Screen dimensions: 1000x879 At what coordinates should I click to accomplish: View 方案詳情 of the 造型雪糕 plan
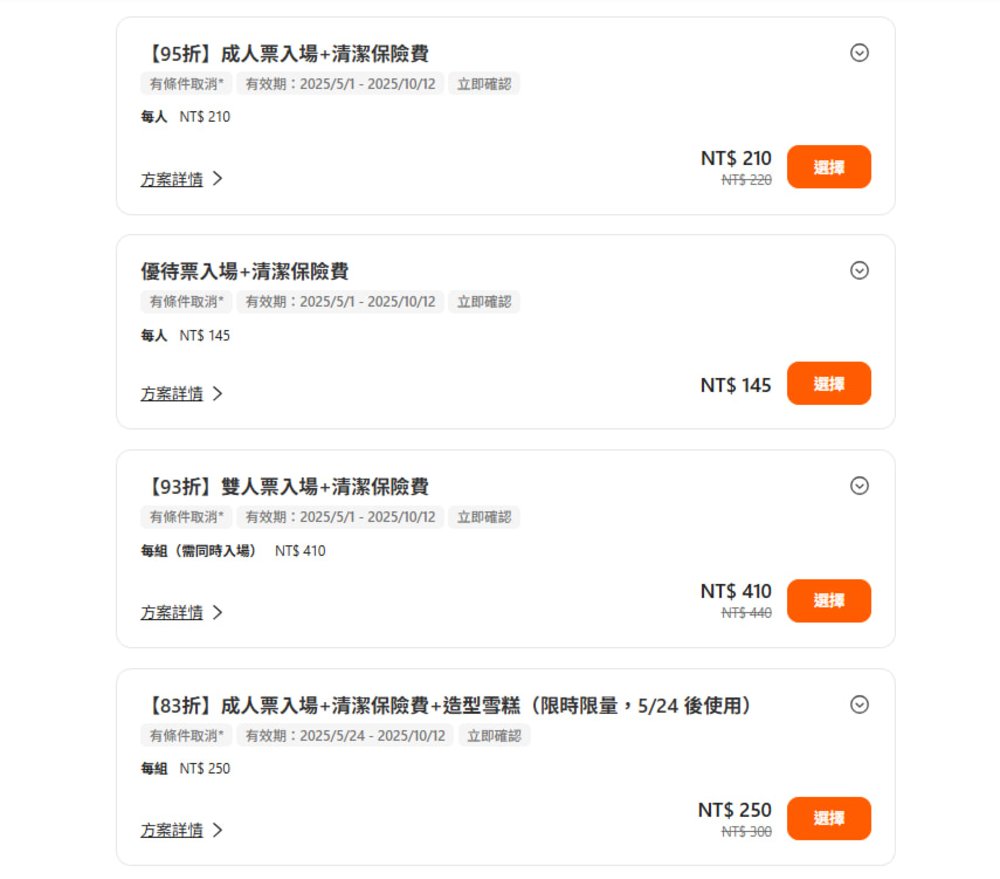click(x=172, y=830)
